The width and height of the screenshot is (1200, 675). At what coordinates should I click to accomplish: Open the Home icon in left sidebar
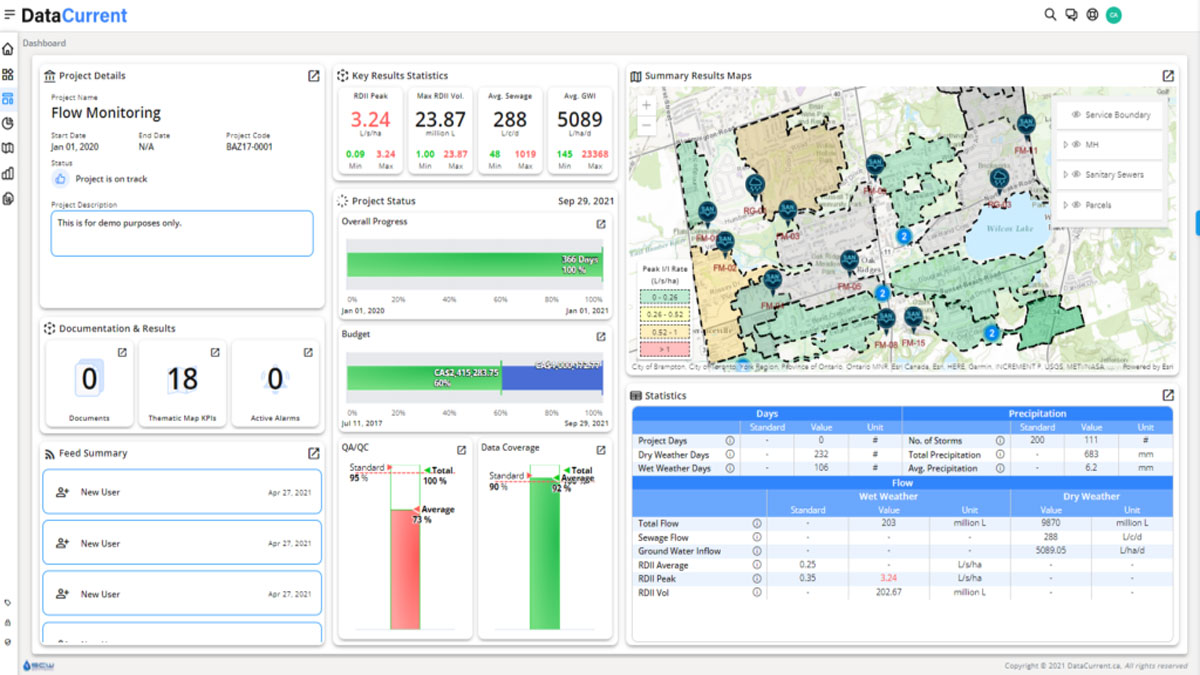(x=8, y=49)
